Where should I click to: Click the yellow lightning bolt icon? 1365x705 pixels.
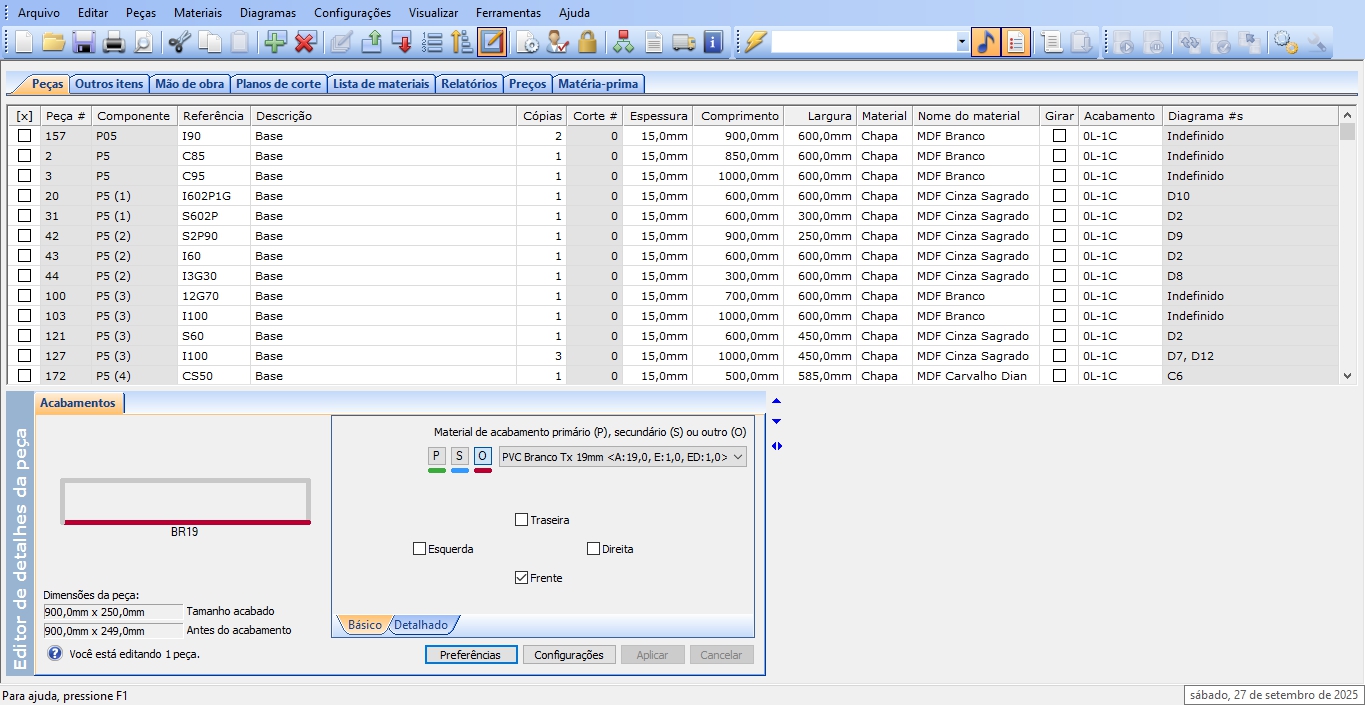click(754, 42)
